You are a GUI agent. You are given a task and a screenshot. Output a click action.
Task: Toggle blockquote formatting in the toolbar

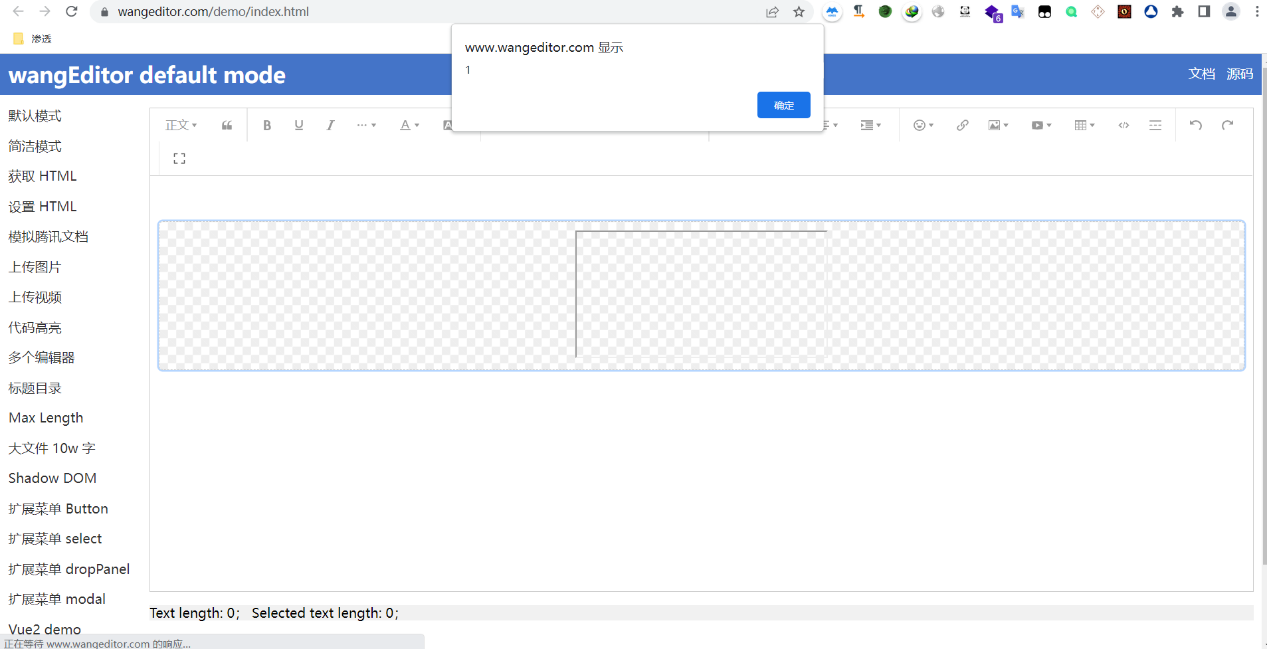click(x=227, y=125)
